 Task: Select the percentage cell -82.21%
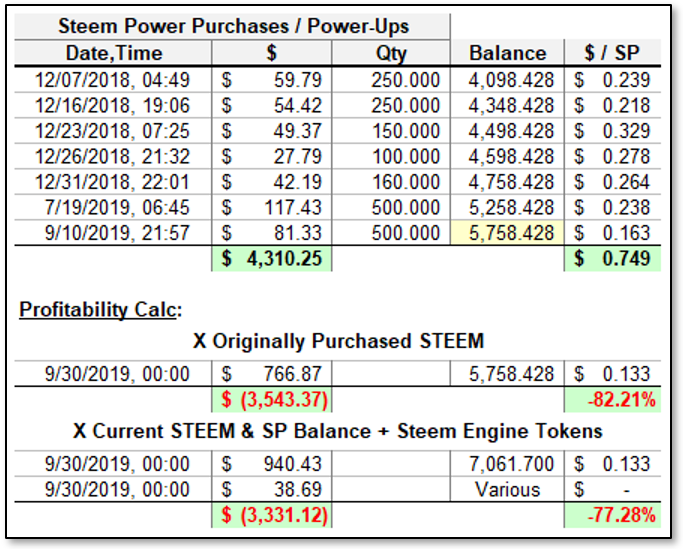tap(612, 400)
